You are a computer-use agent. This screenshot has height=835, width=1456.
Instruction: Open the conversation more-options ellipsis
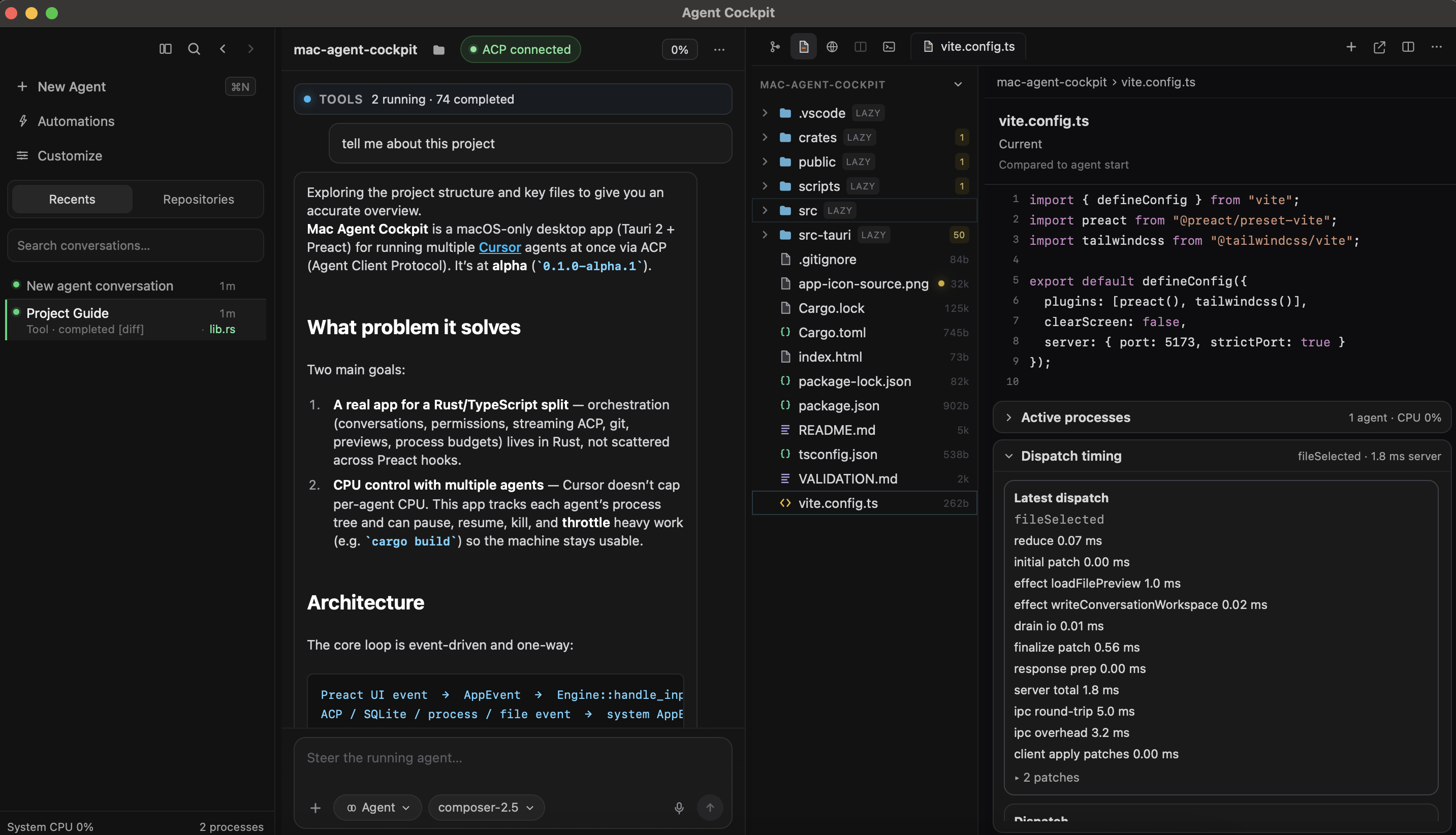(719, 50)
